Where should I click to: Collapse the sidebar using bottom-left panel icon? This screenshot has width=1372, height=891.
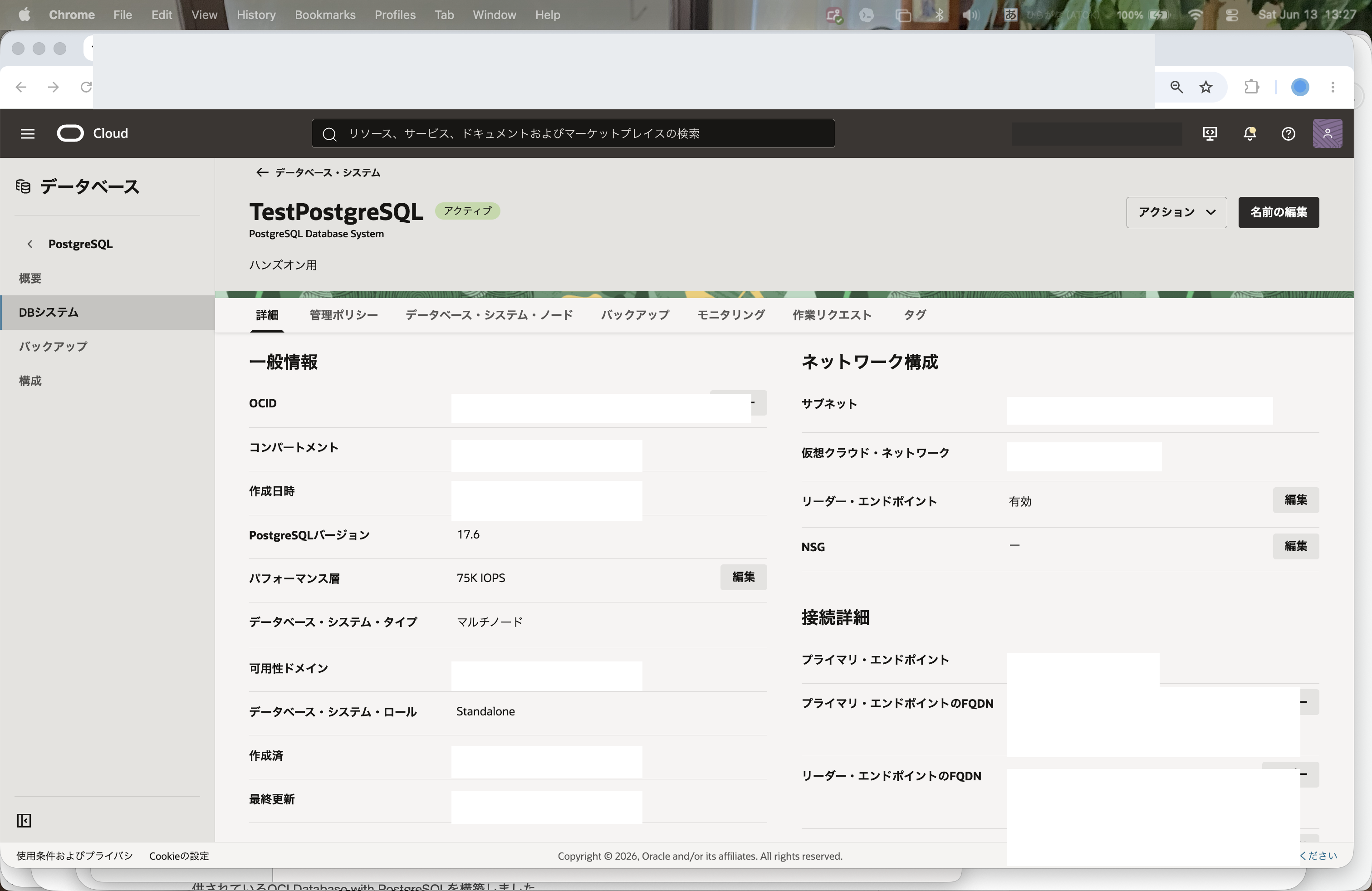click(x=24, y=821)
